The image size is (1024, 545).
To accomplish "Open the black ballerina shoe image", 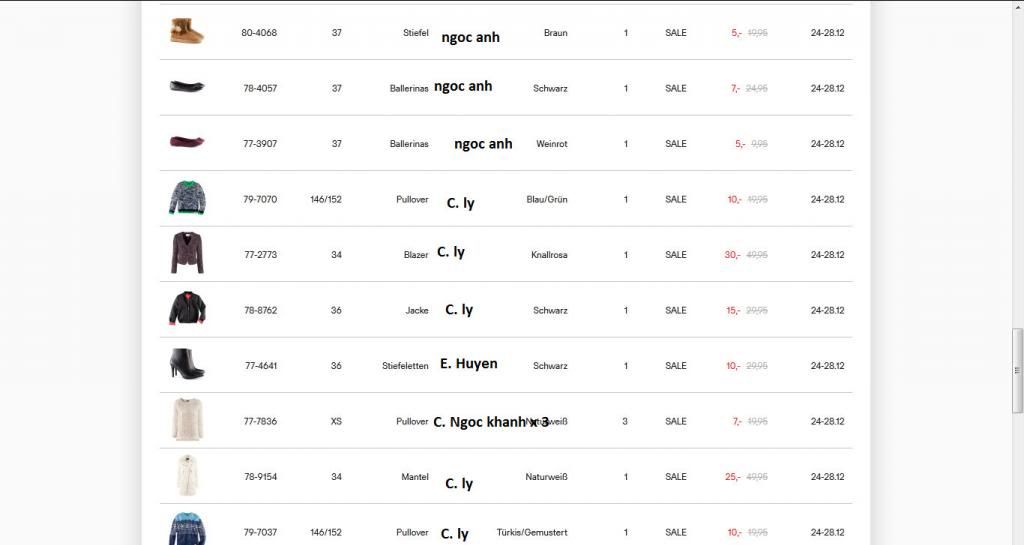I will 186,87.
